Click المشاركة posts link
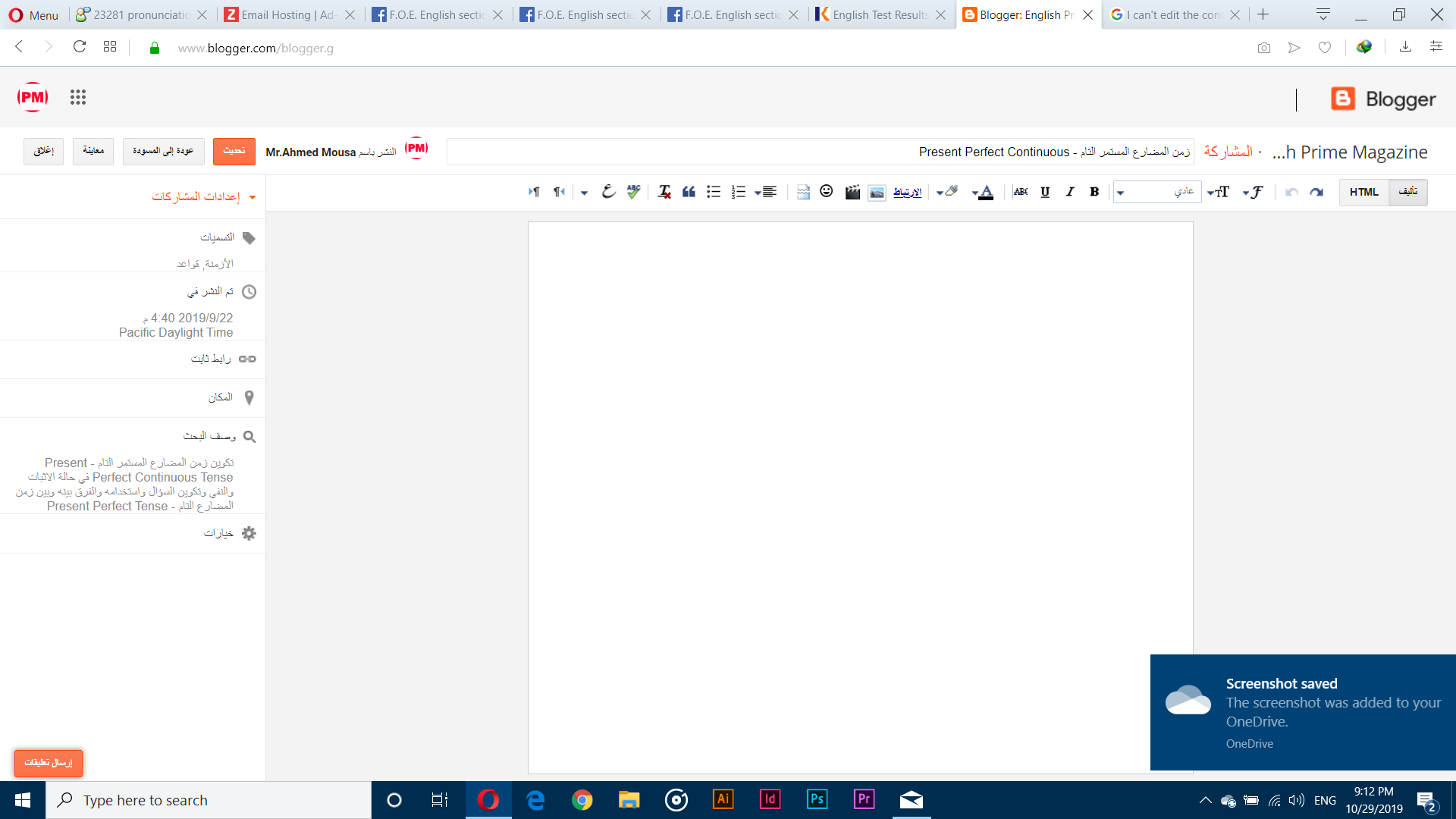The width and height of the screenshot is (1456, 819). coord(1228,152)
